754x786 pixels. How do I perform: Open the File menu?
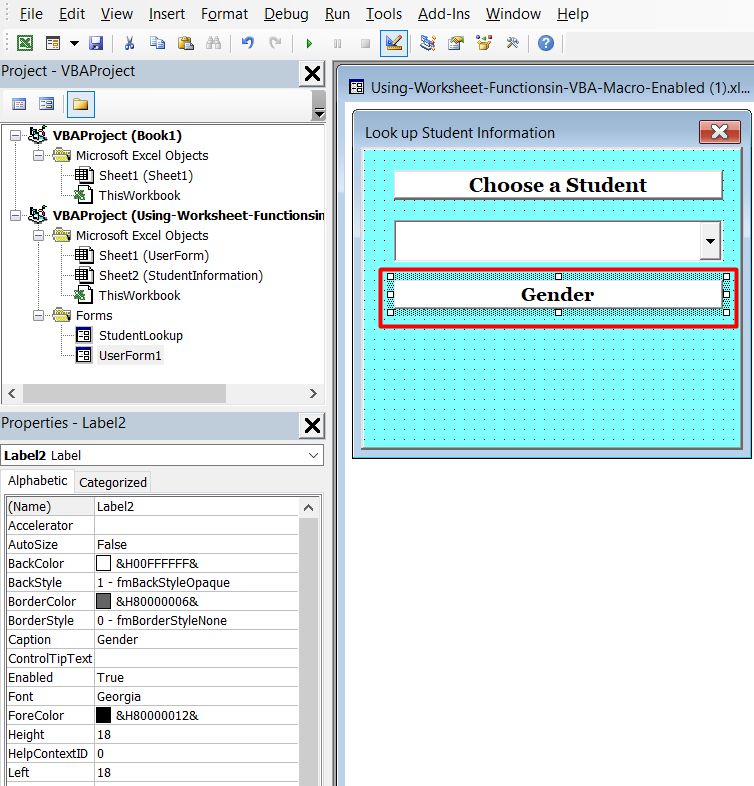(31, 14)
